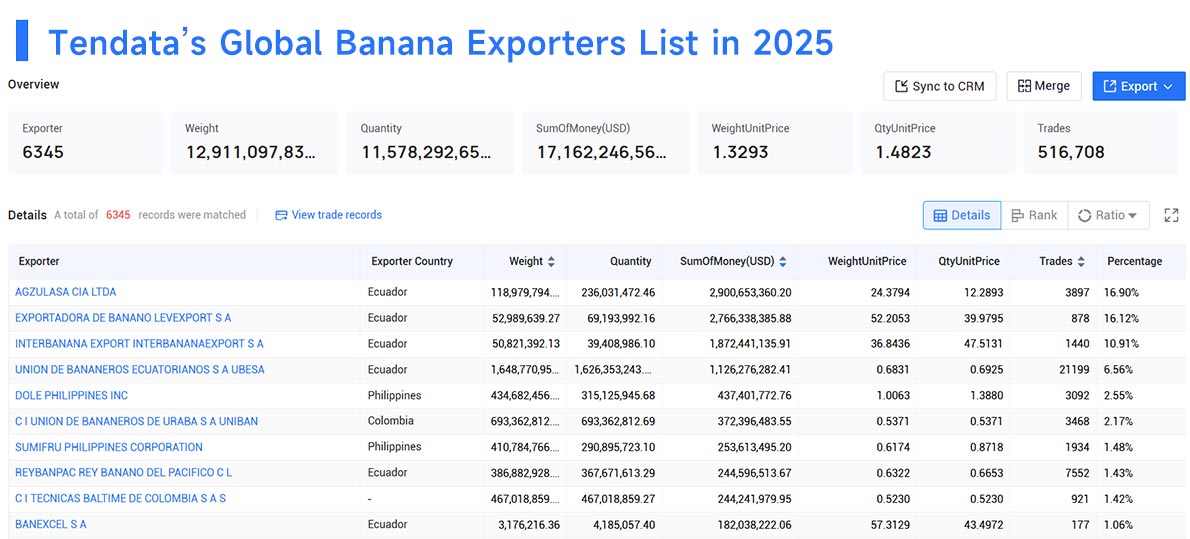
Task: Click Philippines country cell for DOLE row
Action: 395,396
